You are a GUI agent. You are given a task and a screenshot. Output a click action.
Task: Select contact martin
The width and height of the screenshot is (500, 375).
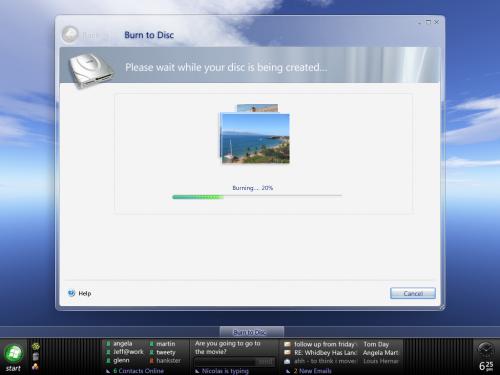point(166,344)
